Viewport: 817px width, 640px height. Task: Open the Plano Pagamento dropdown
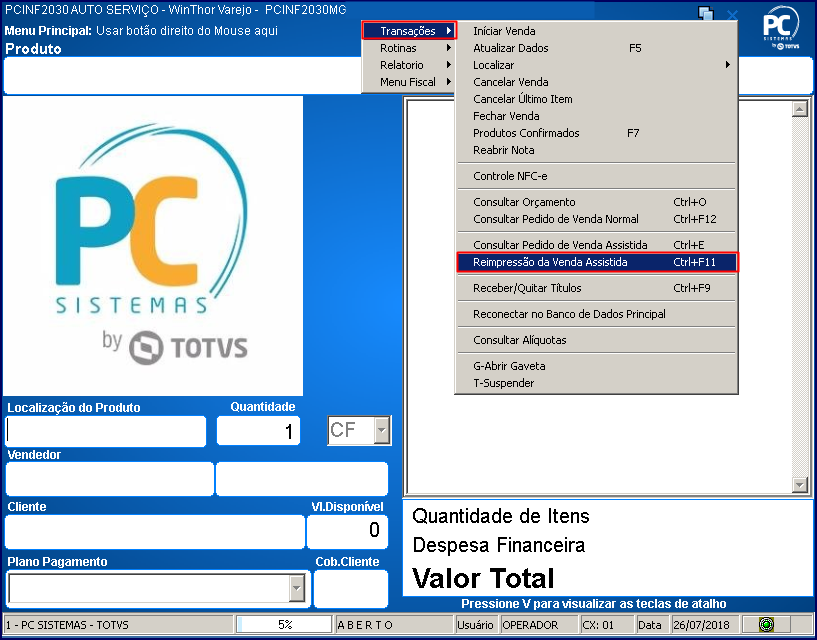pos(296,589)
